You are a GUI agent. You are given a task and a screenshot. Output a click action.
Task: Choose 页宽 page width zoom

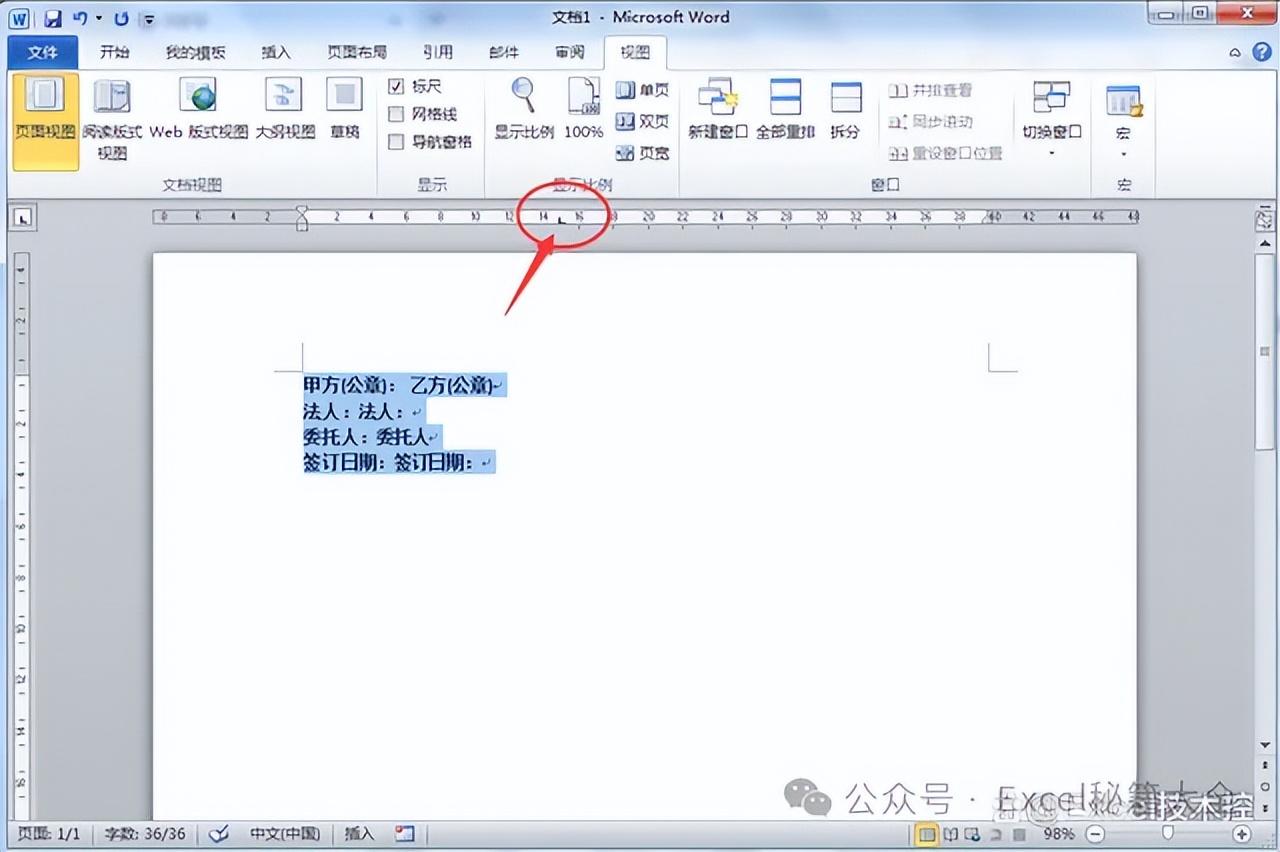[642, 153]
